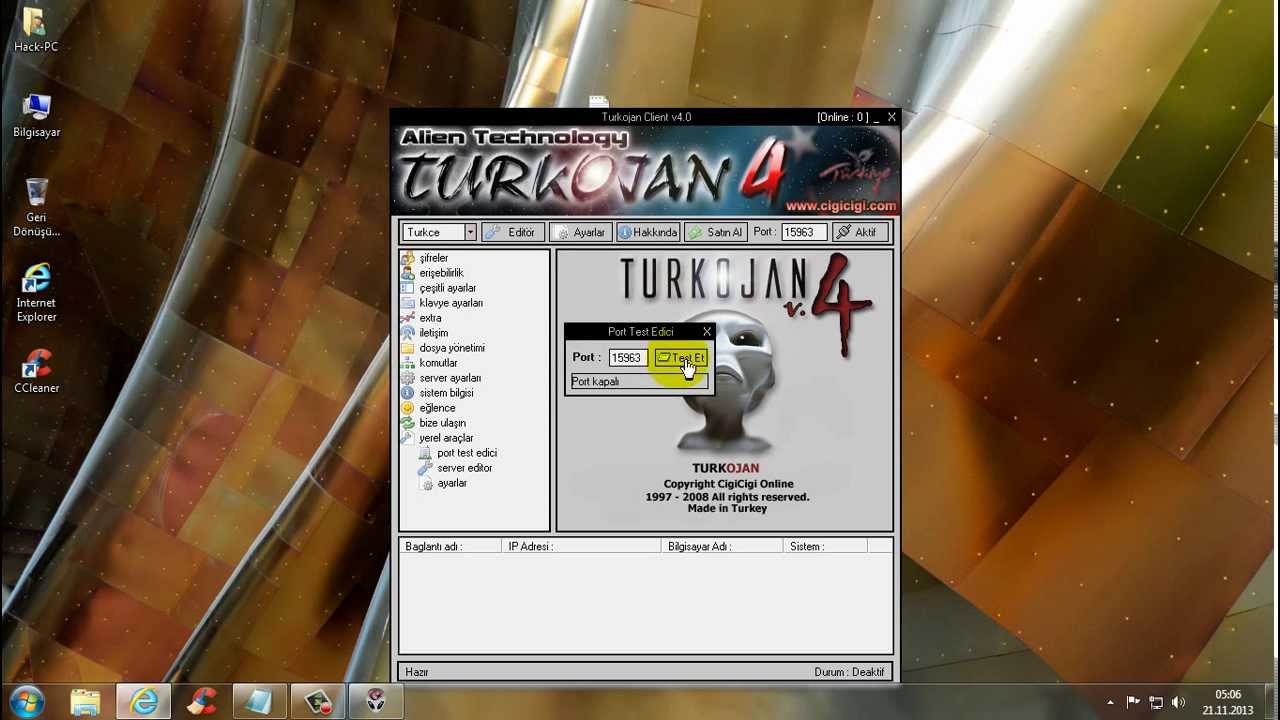This screenshot has width=1280, height=720.
Task: Open CCleaner from the taskbar
Action: (x=202, y=702)
